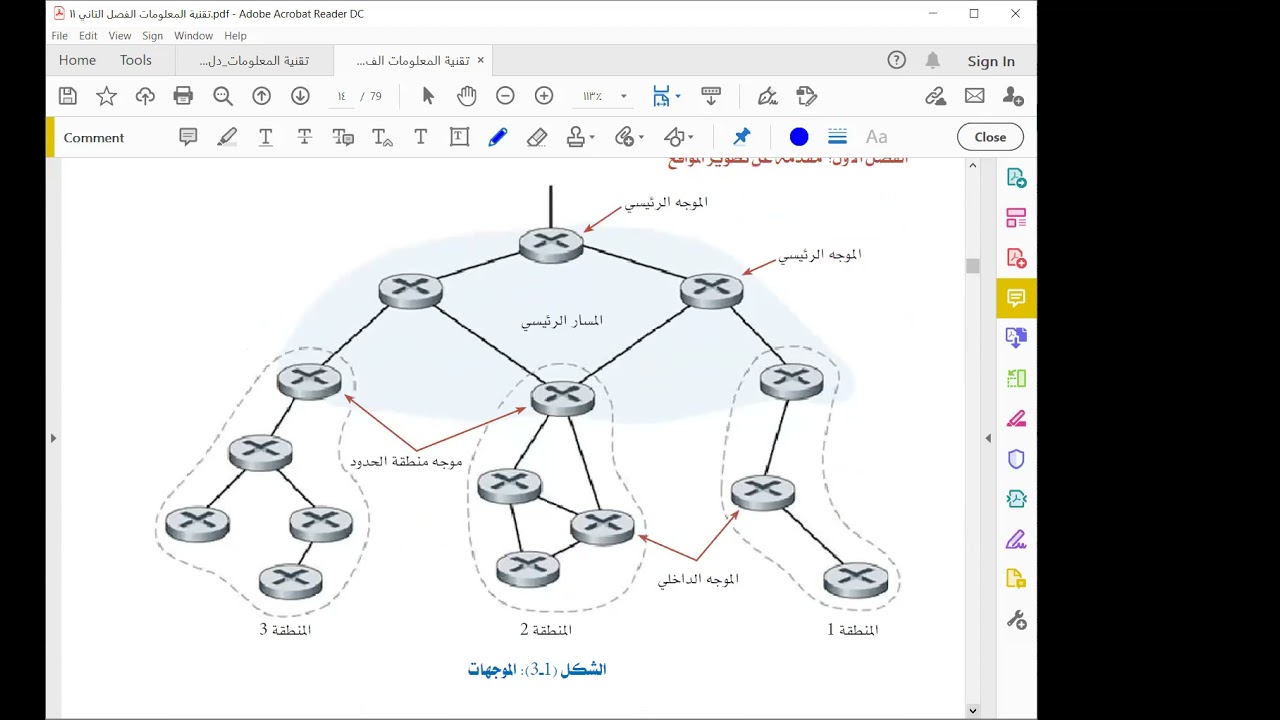Viewport: 1280px width, 720px height.
Task: Collapse the right tools pane arrow
Action: 988,438
